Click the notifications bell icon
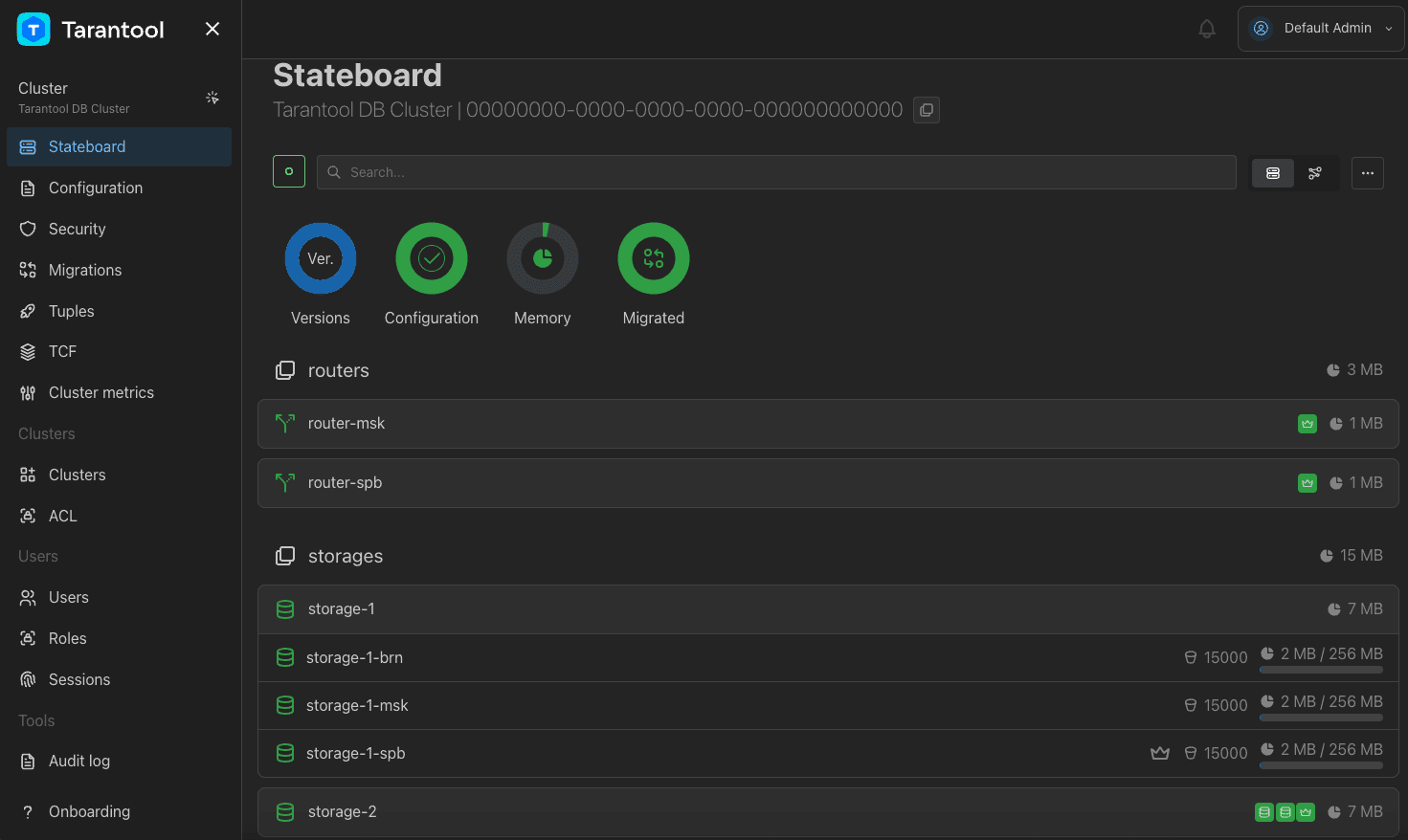Image resolution: width=1408 pixels, height=840 pixels. 1207,29
